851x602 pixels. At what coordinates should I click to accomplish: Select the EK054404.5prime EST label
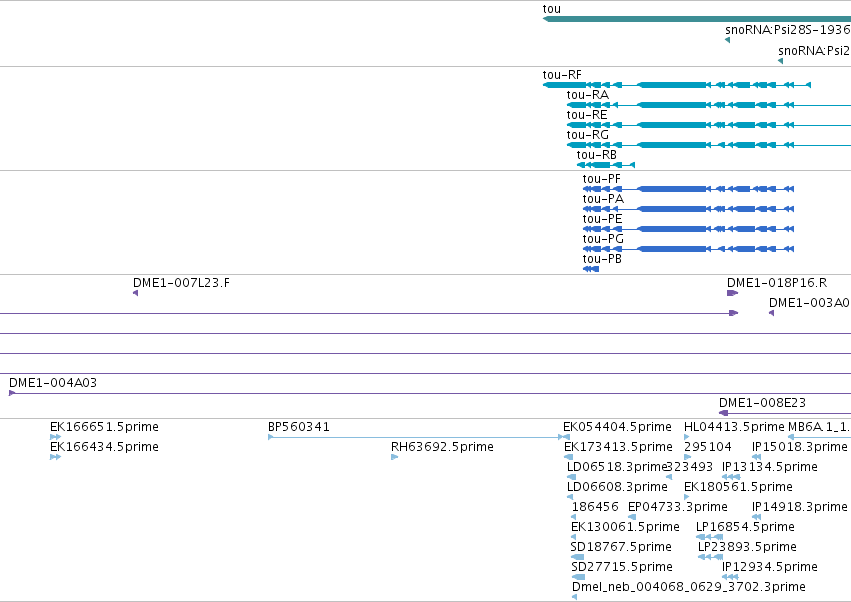click(x=617, y=427)
